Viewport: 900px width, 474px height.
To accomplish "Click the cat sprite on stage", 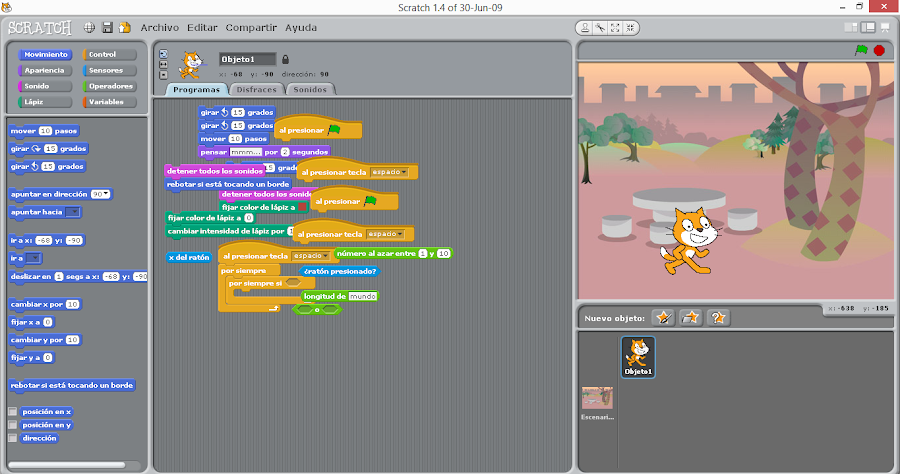I will (689, 241).
